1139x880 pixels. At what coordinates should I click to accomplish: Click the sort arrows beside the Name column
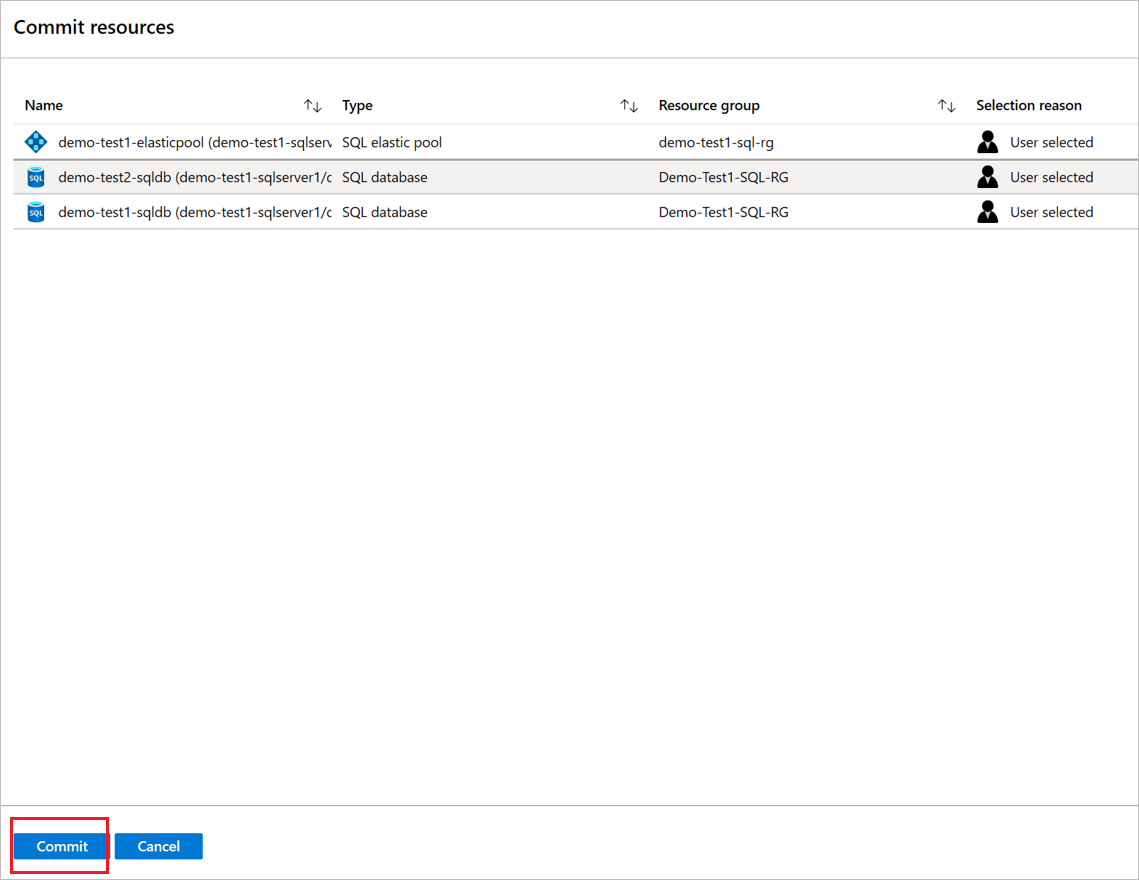tap(313, 105)
